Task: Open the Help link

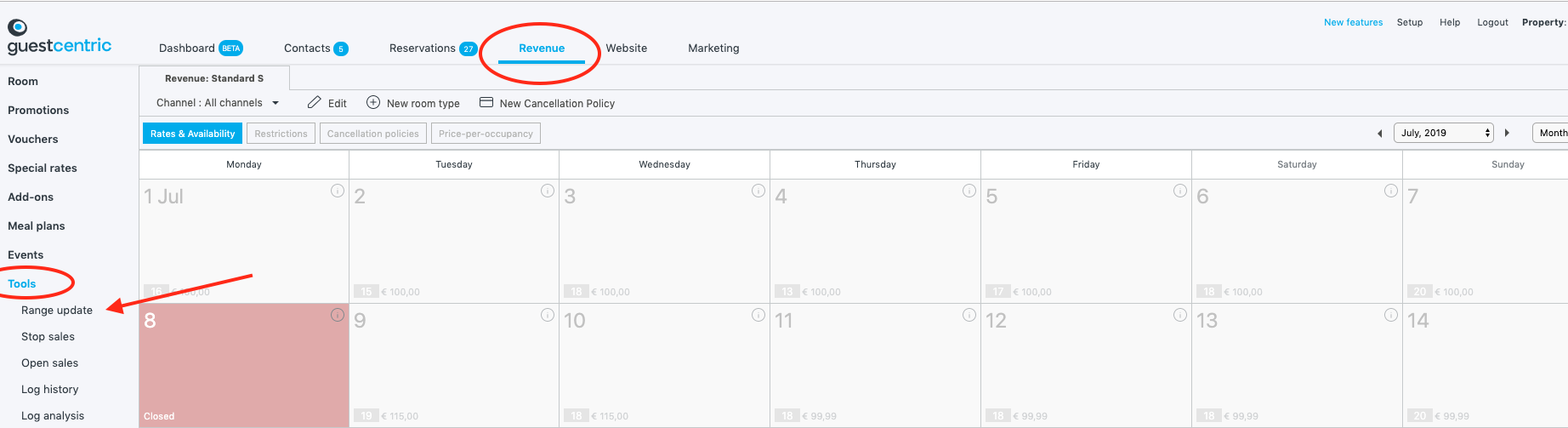Action: (x=1450, y=22)
